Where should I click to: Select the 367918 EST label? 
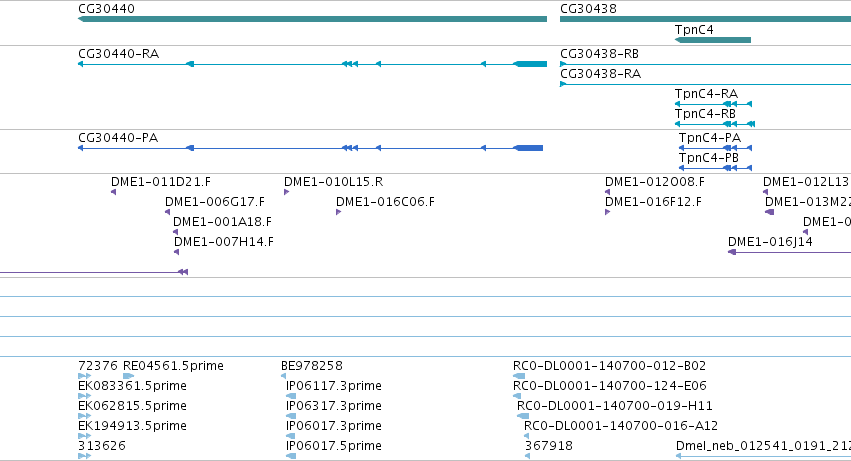pos(549,446)
